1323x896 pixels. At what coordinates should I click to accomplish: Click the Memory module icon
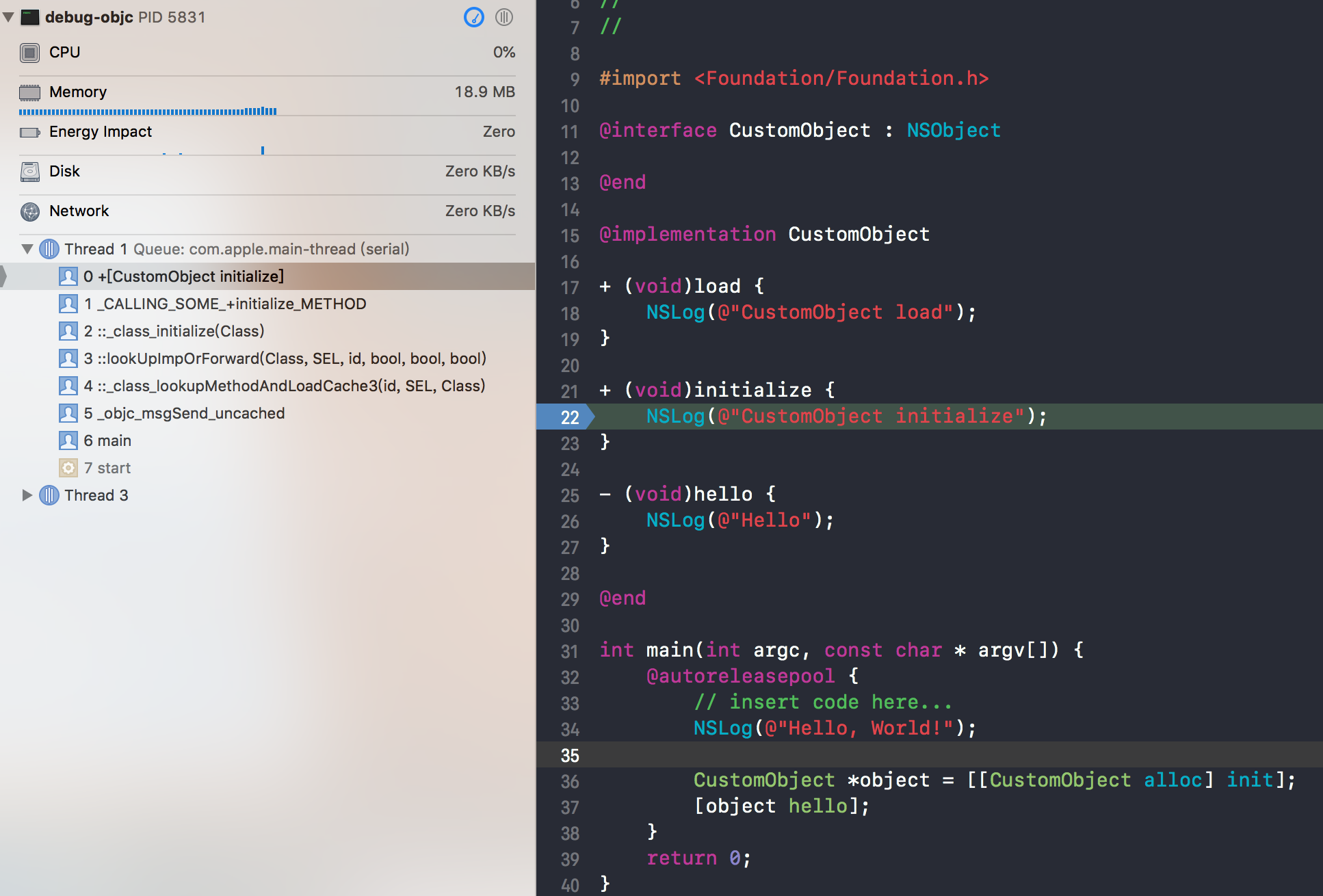(x=29, y=92)
